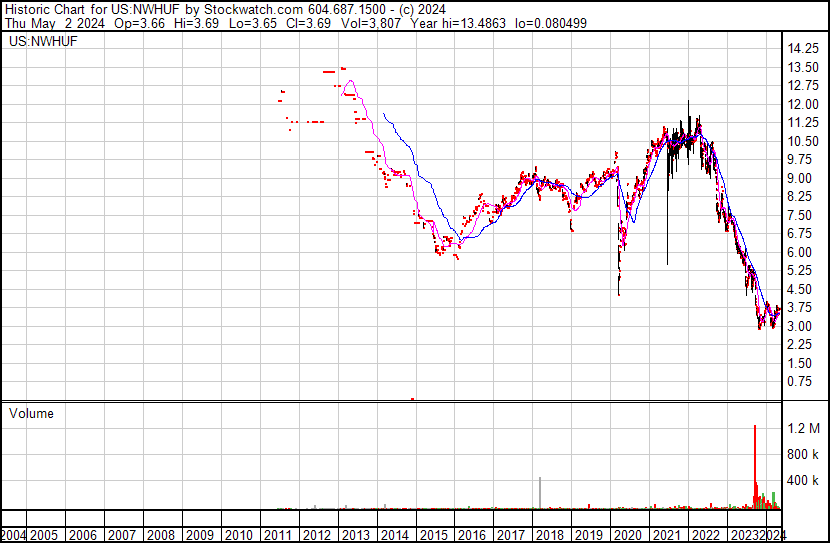Click the 13.50 price axis label

(803, 67)
